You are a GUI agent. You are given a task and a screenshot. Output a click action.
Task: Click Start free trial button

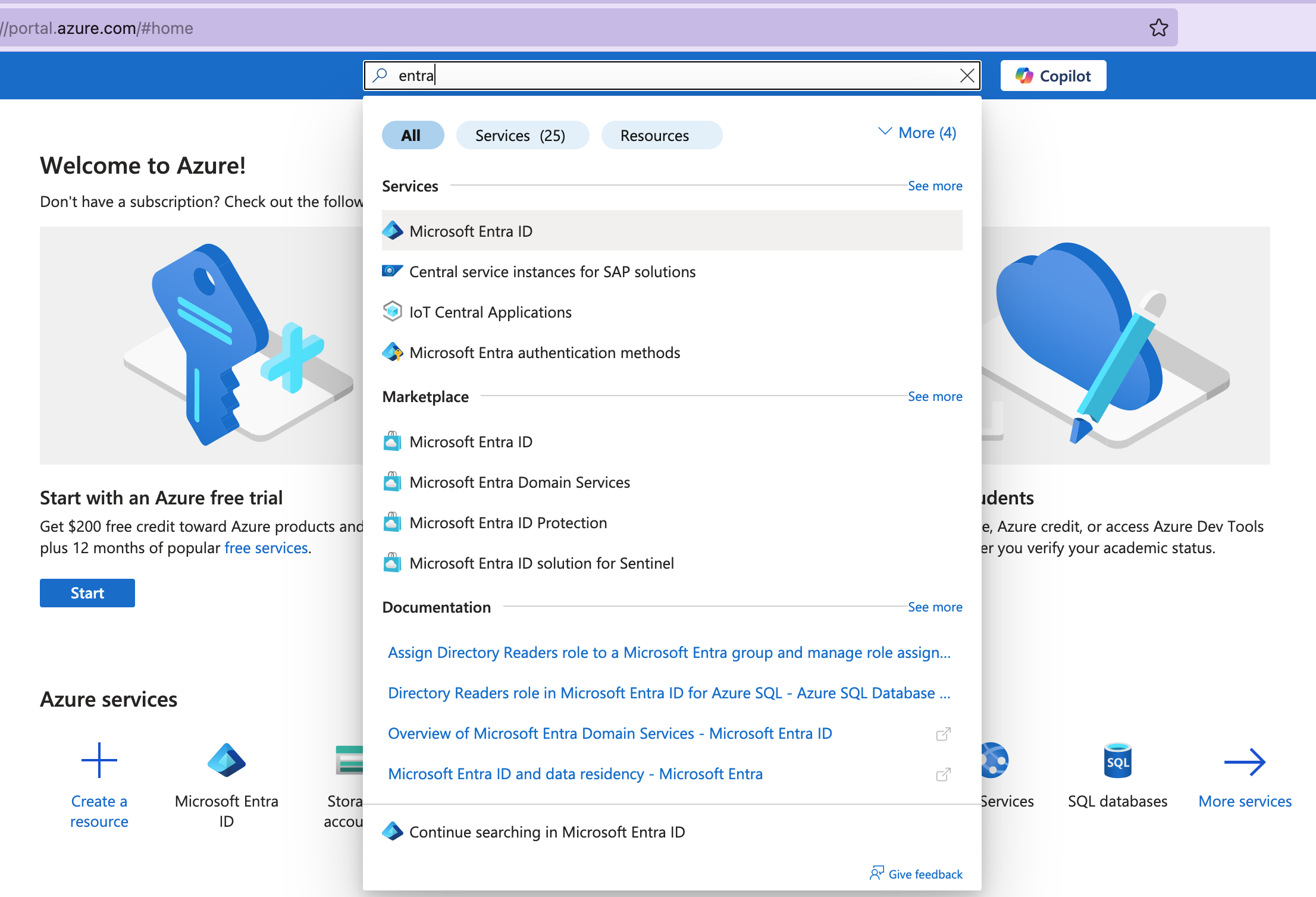click(x=87, y=593)
